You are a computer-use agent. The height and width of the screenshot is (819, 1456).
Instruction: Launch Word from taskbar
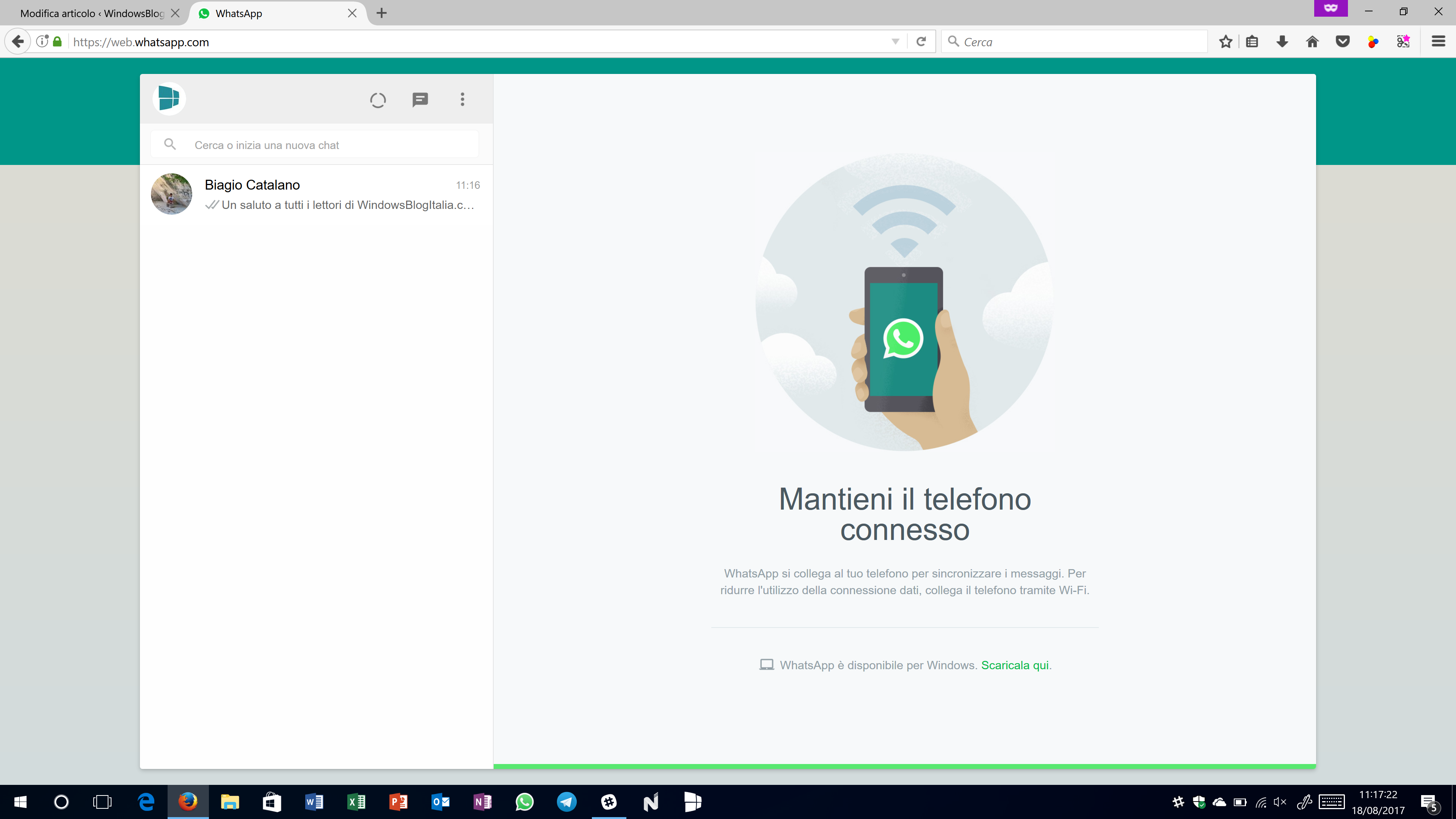[x=314, y=802]
